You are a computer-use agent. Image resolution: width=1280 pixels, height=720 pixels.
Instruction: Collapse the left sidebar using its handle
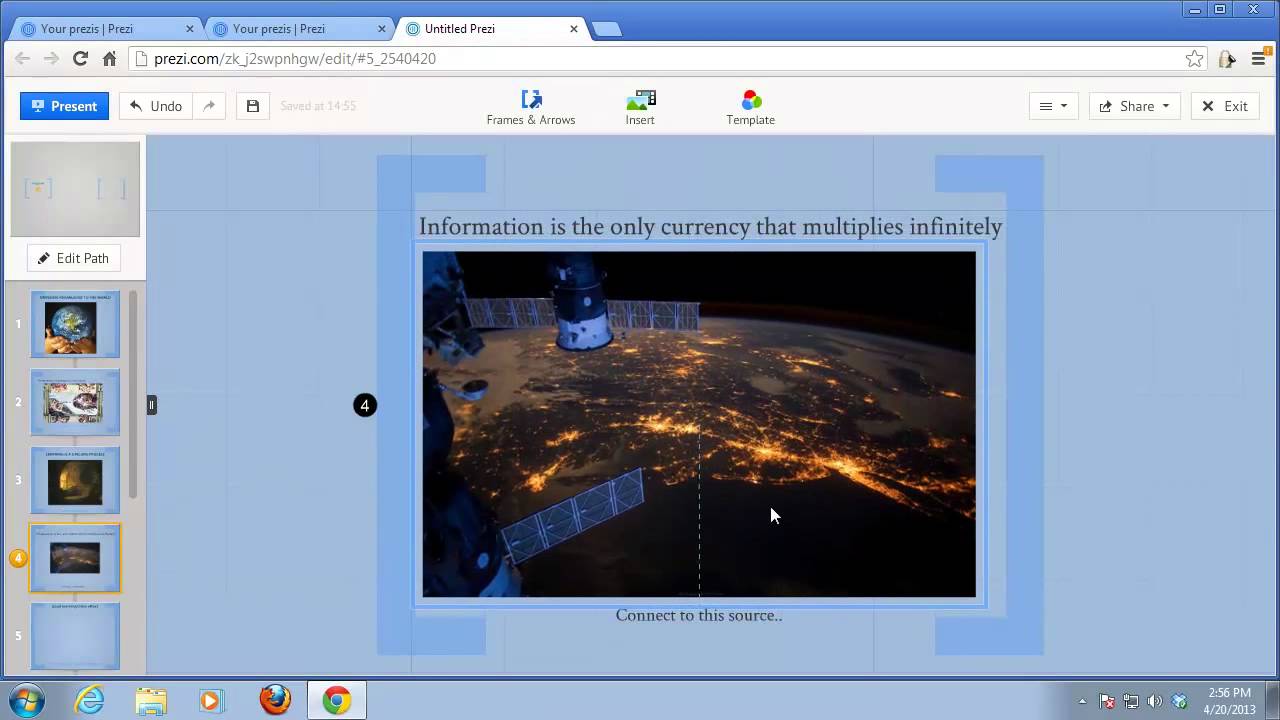click(x=152, y=405)
